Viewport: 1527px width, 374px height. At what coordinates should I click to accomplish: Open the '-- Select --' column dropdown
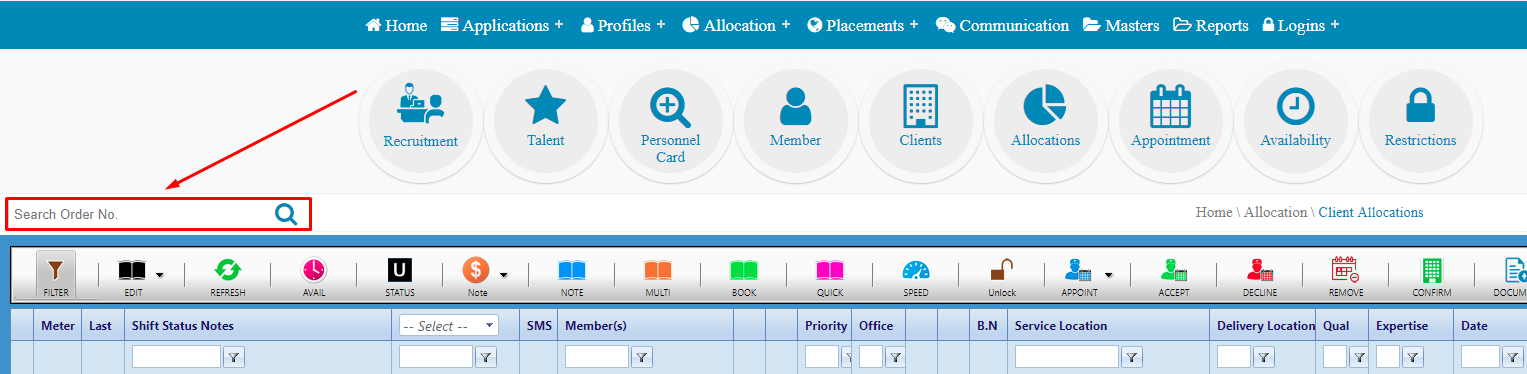[x=448, y=325]
